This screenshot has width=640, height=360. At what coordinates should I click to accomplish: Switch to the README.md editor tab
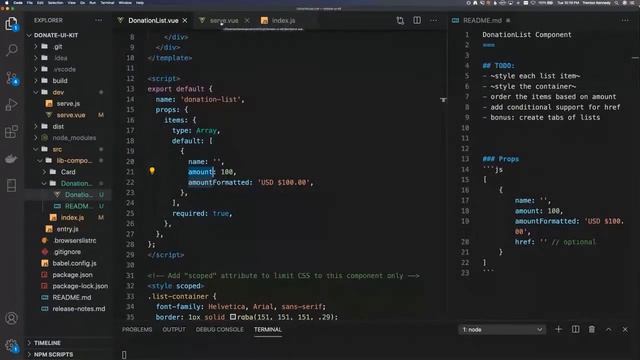coord(482,20)
